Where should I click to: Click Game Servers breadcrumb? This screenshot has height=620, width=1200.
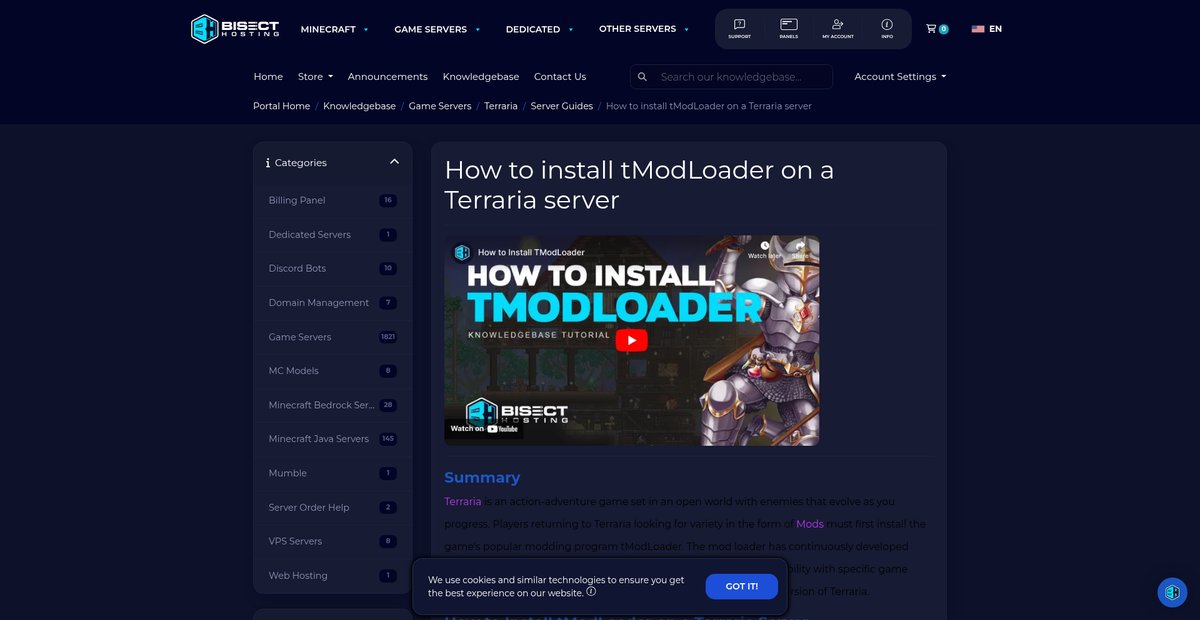(440, 106)
